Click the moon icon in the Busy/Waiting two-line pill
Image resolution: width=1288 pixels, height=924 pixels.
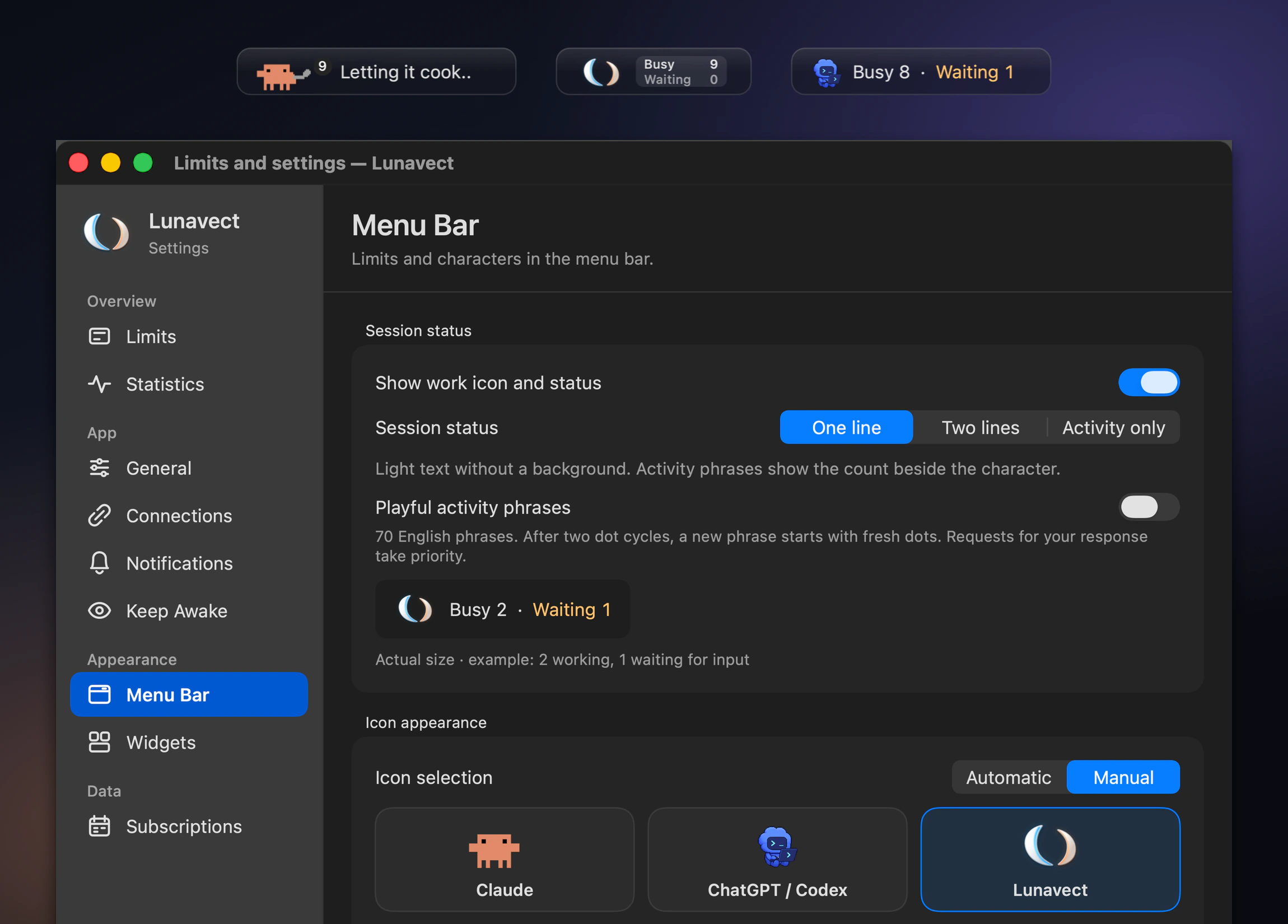point(601,72)
